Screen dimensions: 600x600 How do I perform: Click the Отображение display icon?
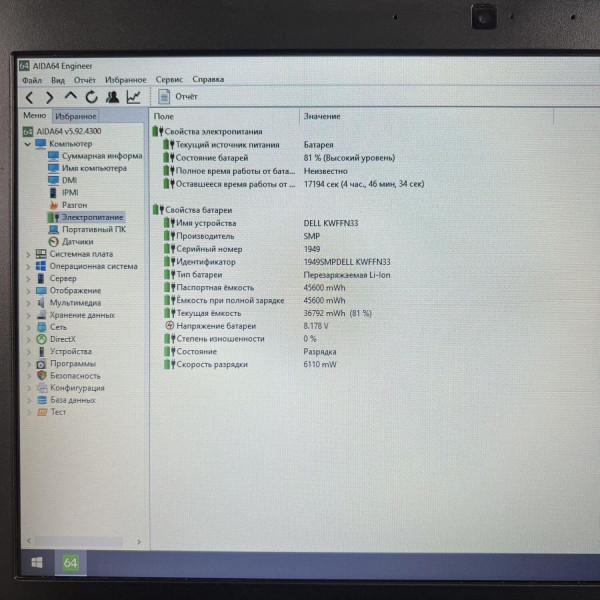coord(41,291)
